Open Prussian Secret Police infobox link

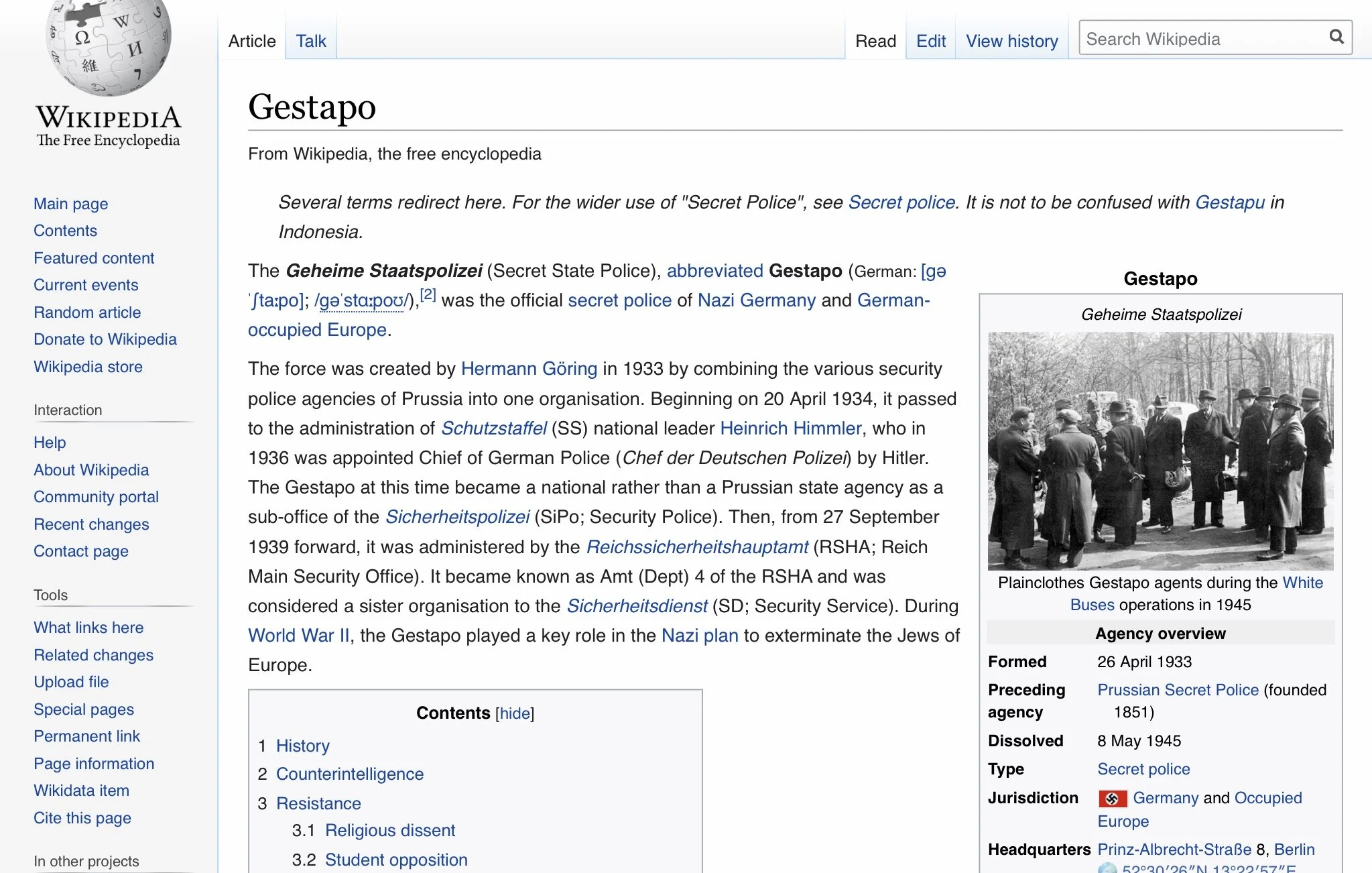point(1178,690)
